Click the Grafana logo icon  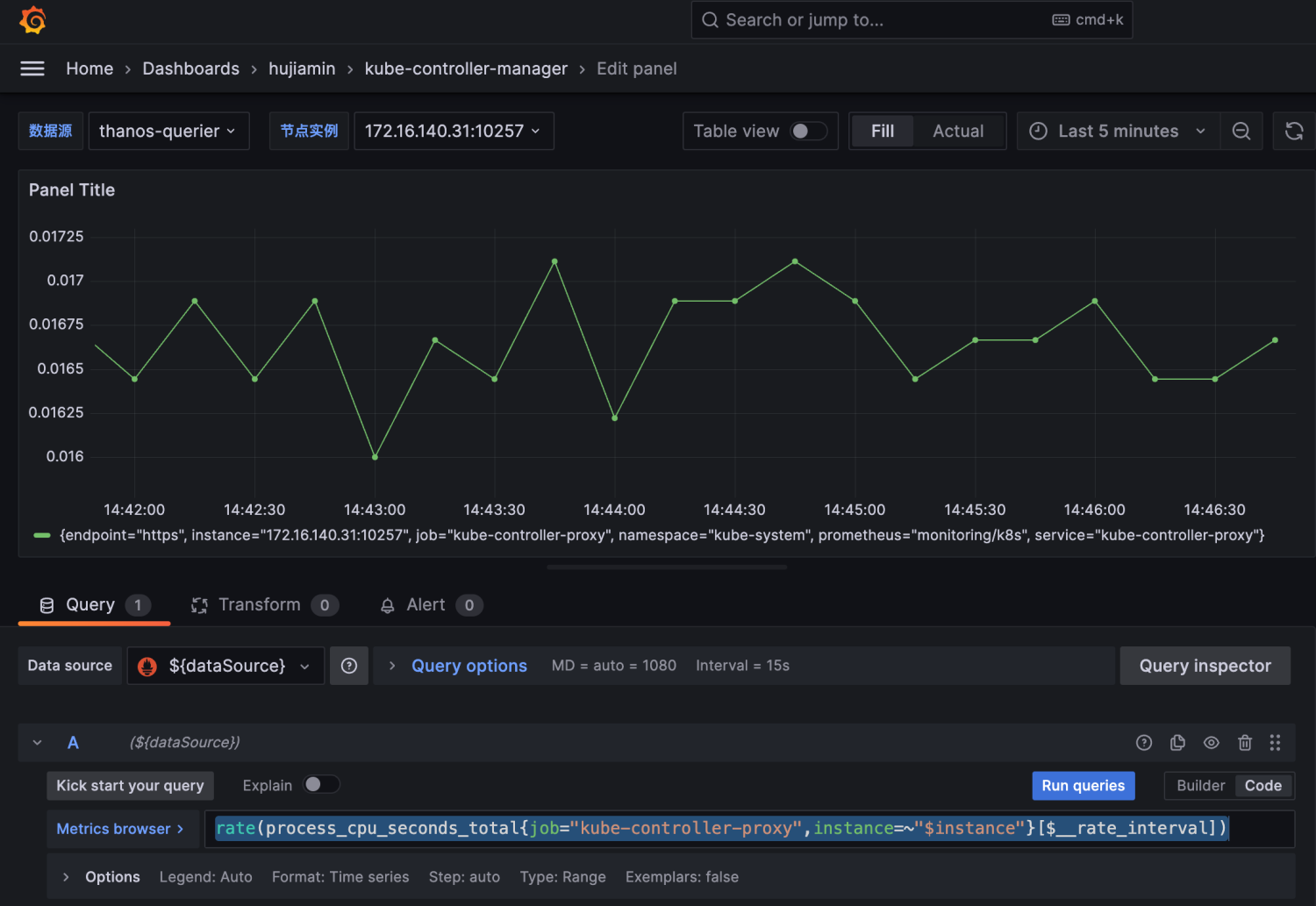click(x=32, y=20)
